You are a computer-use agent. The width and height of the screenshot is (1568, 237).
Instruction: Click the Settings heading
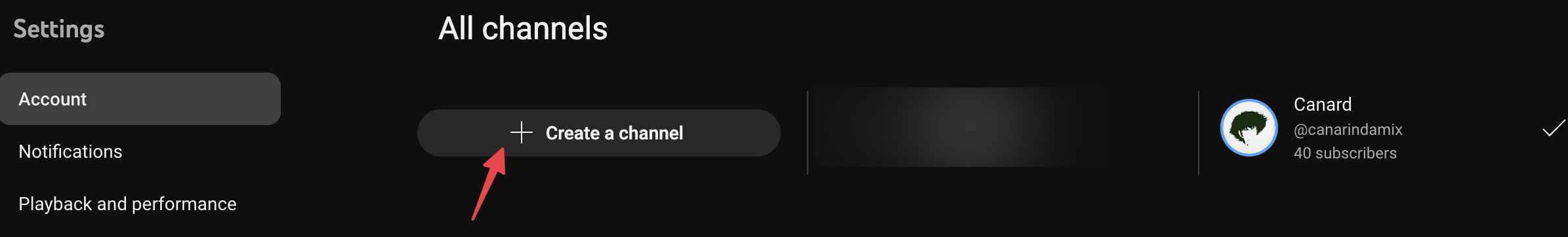[x=59, y=29]
